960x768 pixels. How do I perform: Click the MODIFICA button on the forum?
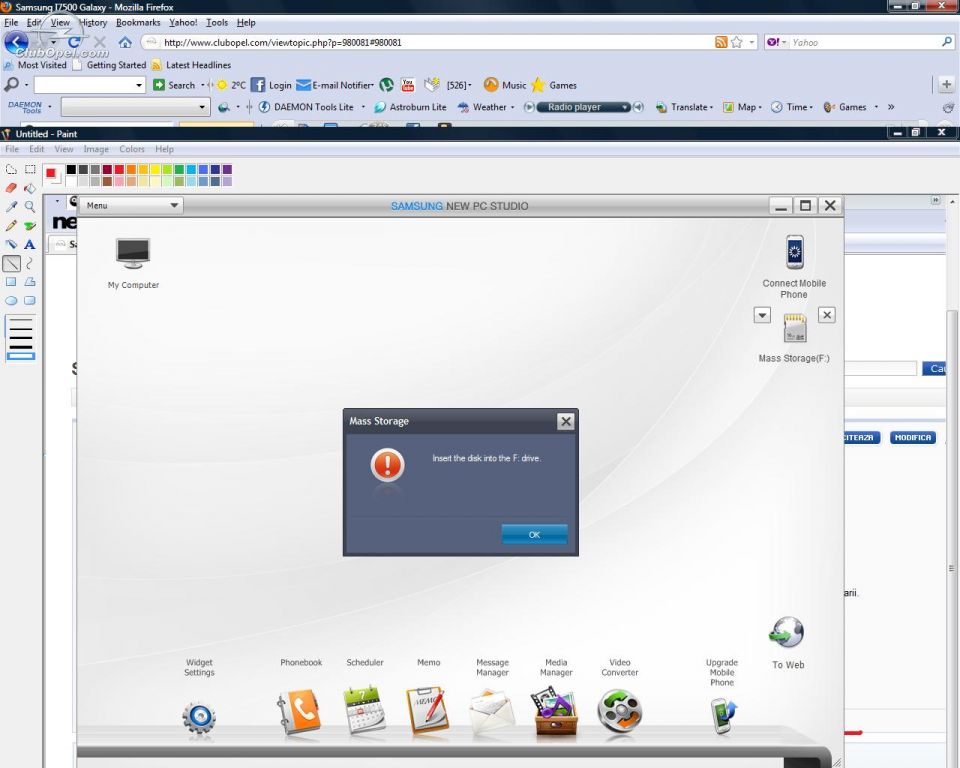(x=913, y=438)
